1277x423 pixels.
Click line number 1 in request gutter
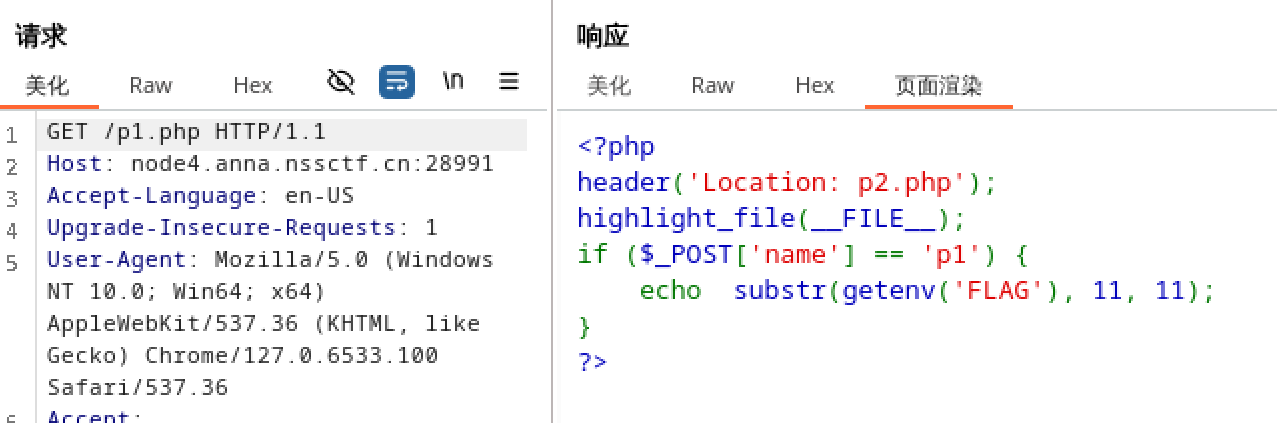[x=11, y=134]
